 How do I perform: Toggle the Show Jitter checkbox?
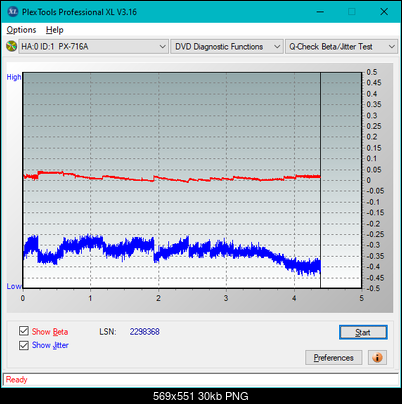click(x=24, y=345)
